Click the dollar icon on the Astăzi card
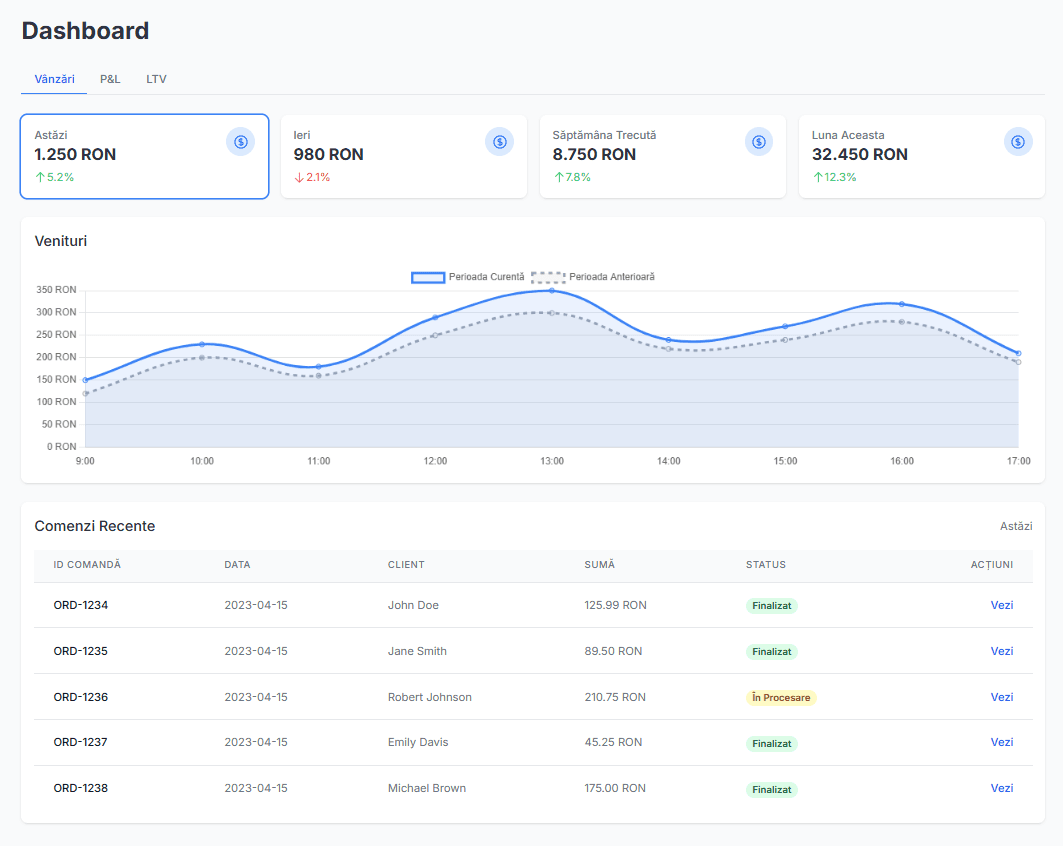Image resolution: width=1063 pixels, height=846 pixels. click(x=240, y=142)
